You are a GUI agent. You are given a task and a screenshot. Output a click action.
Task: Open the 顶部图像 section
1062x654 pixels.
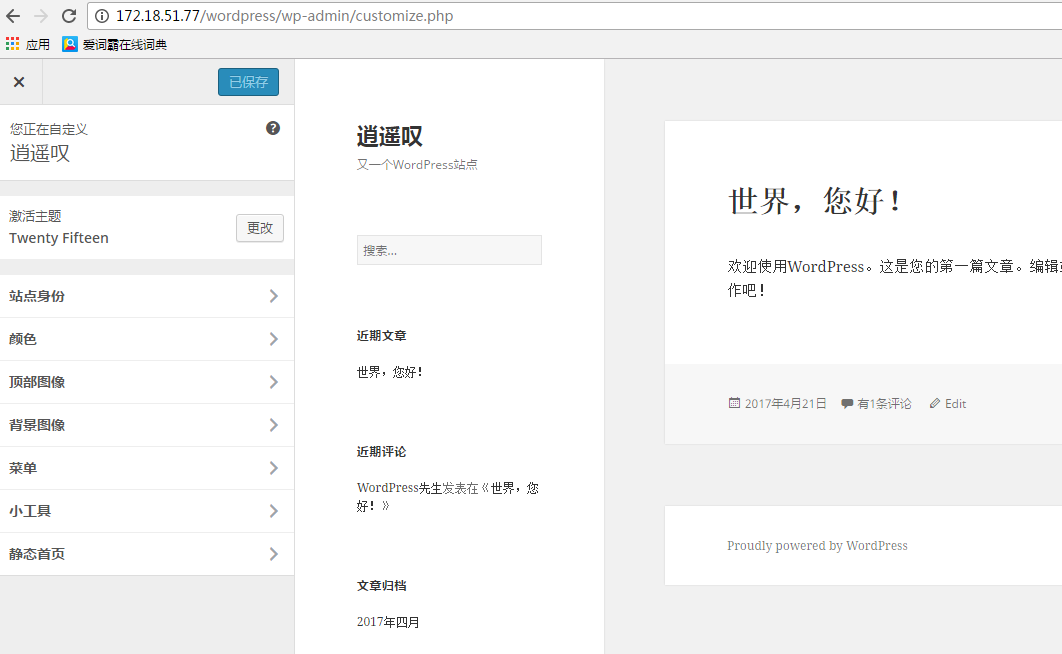147,382
